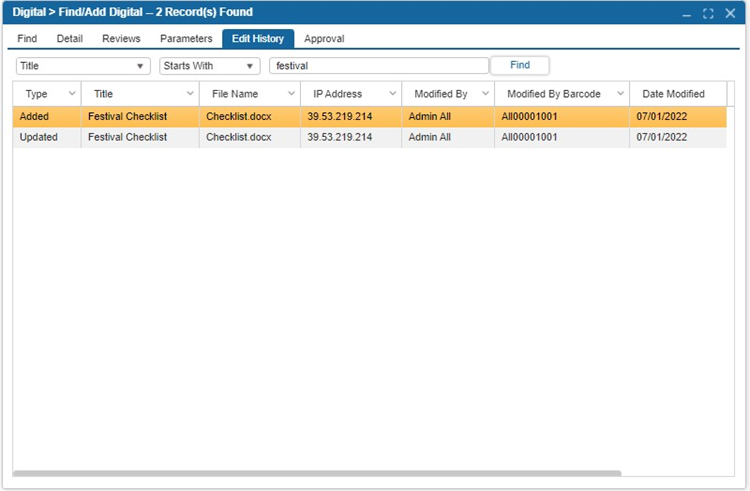The width and height of the screenshot is (750, 491).
Task: Click the Find search button
Action: click(x=520, y=65)
